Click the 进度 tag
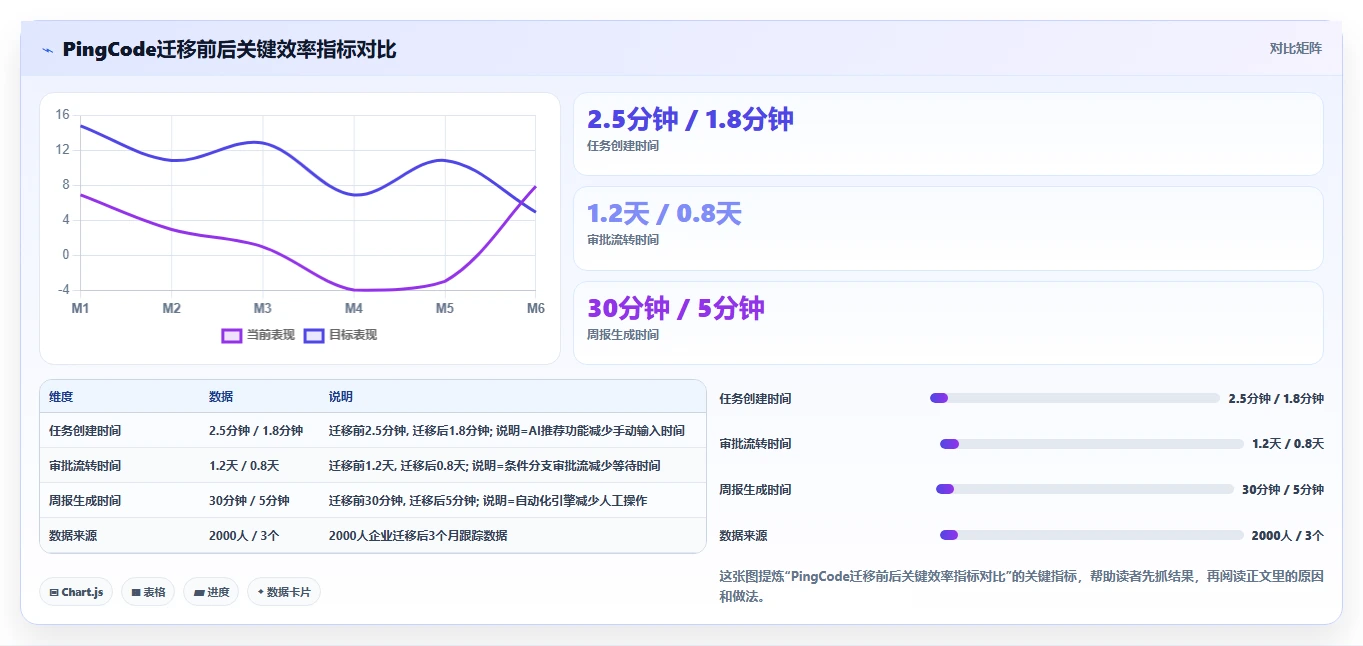 click(212, 592)
